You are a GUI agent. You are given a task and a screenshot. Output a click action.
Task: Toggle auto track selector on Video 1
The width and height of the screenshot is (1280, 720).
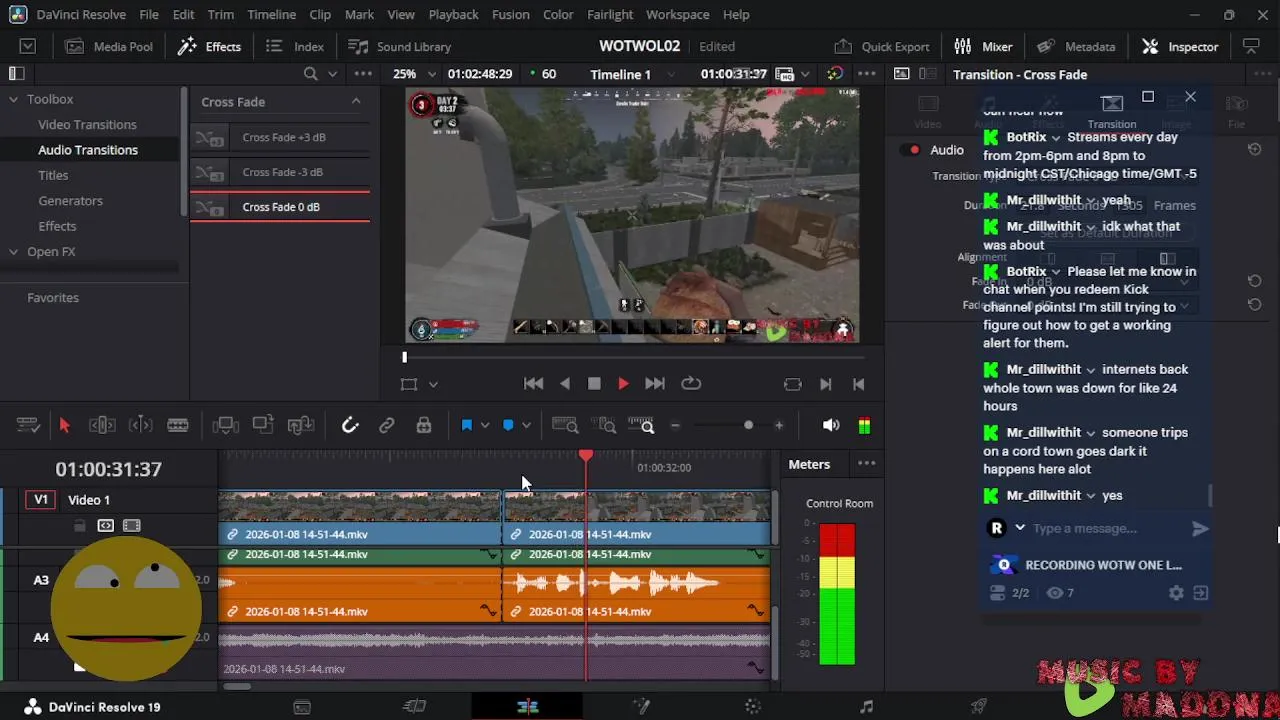point(106,526)
